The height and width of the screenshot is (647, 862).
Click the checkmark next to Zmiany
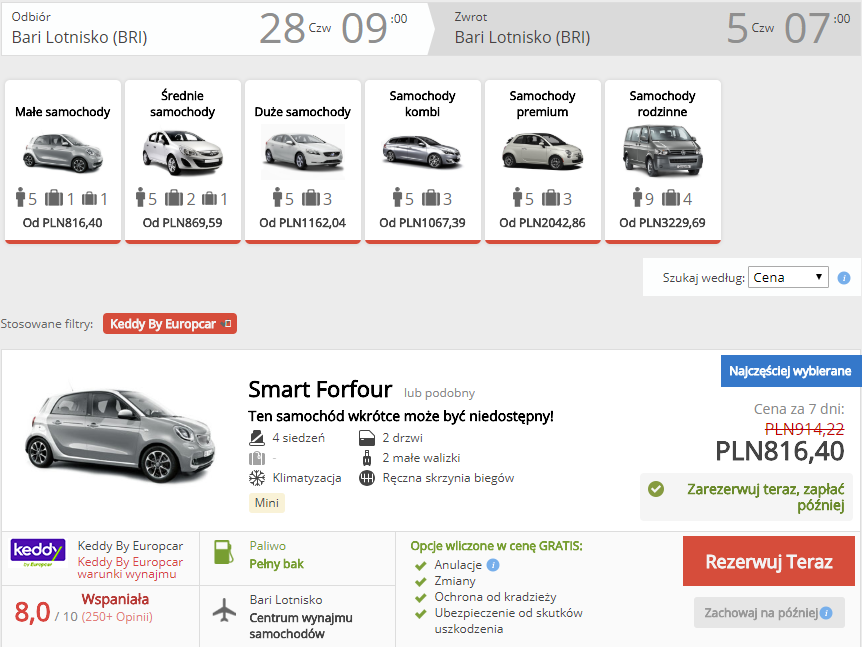pos(421,582)
